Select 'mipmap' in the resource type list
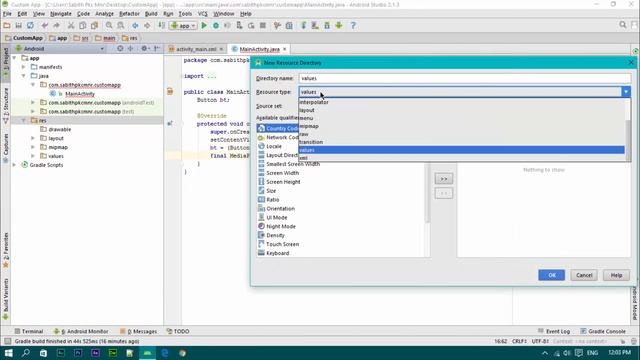The image size is (640, 360). click(x=462, y=126)
